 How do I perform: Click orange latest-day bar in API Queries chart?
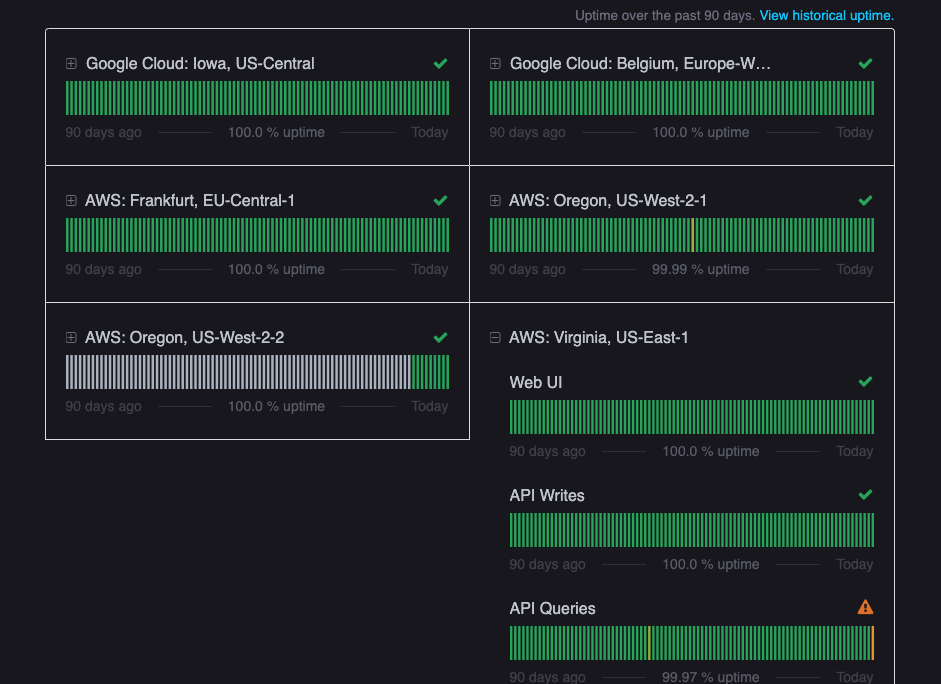tap(872, 643)
